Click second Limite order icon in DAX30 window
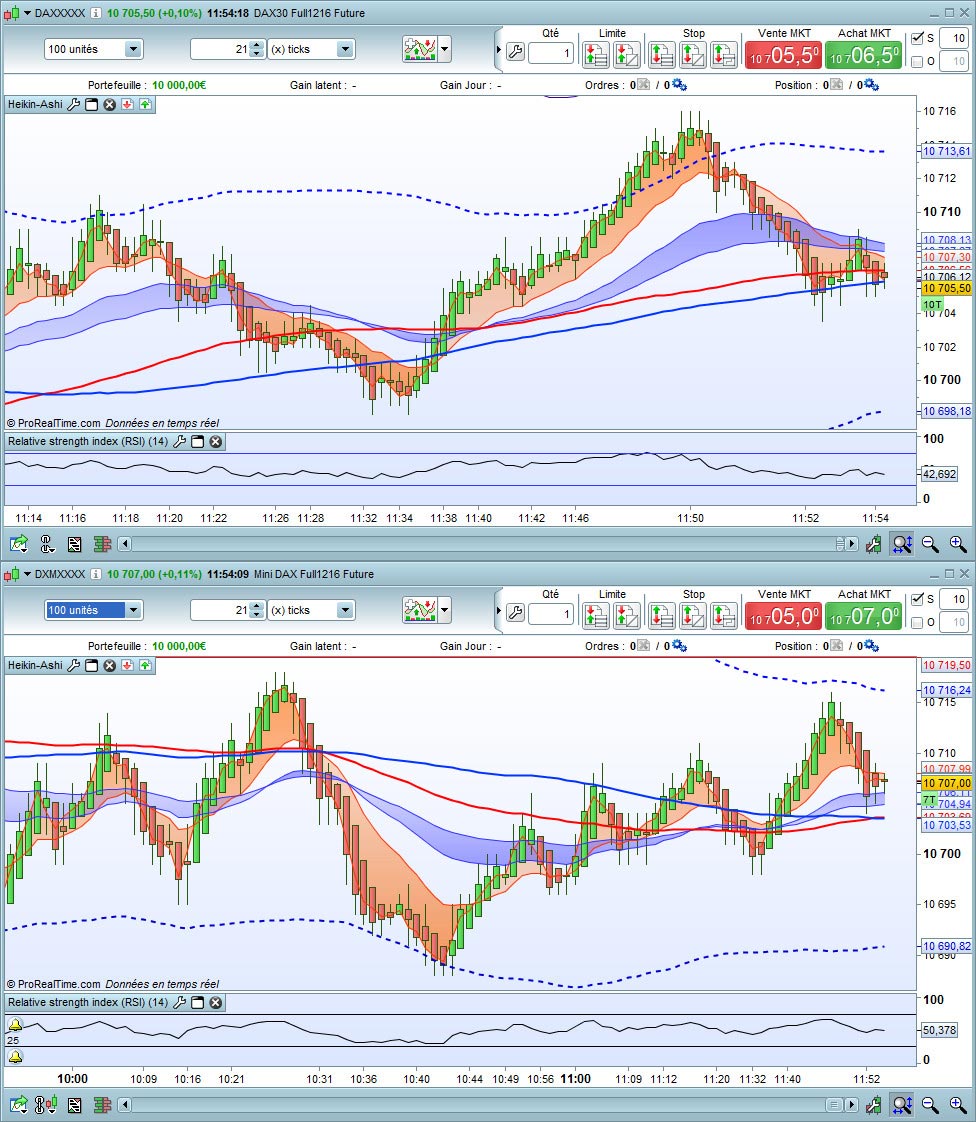This screenshot has width=976, height=1122. click(626, 54)
